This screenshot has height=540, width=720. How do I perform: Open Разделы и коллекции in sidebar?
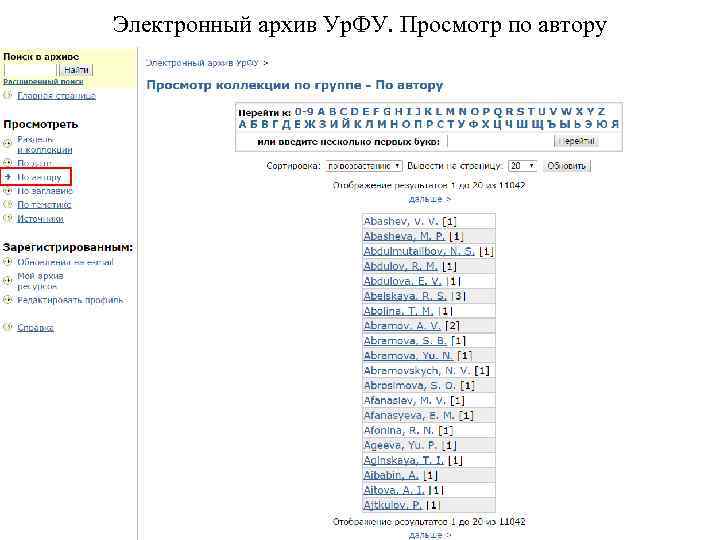pos(45,144)
